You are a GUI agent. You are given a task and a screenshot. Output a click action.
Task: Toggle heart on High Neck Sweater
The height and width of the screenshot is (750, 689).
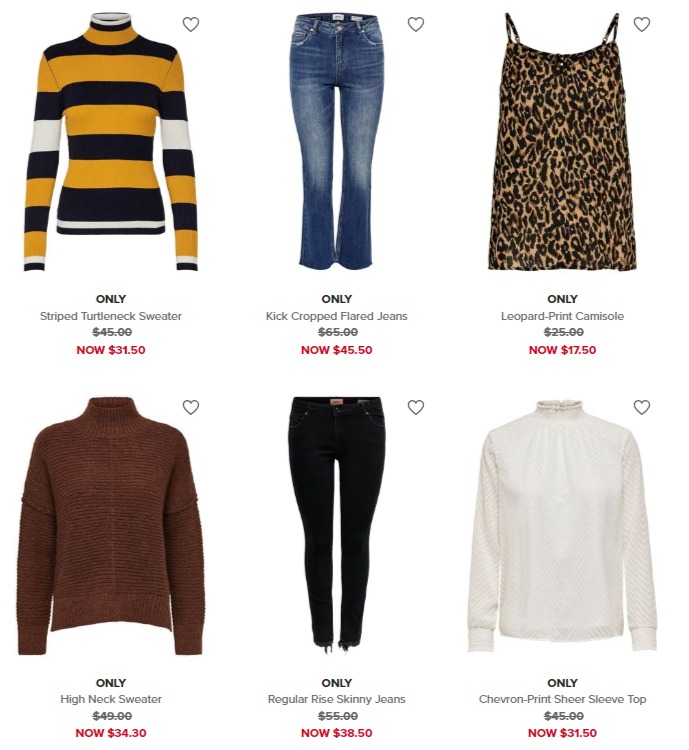[191, 407]
